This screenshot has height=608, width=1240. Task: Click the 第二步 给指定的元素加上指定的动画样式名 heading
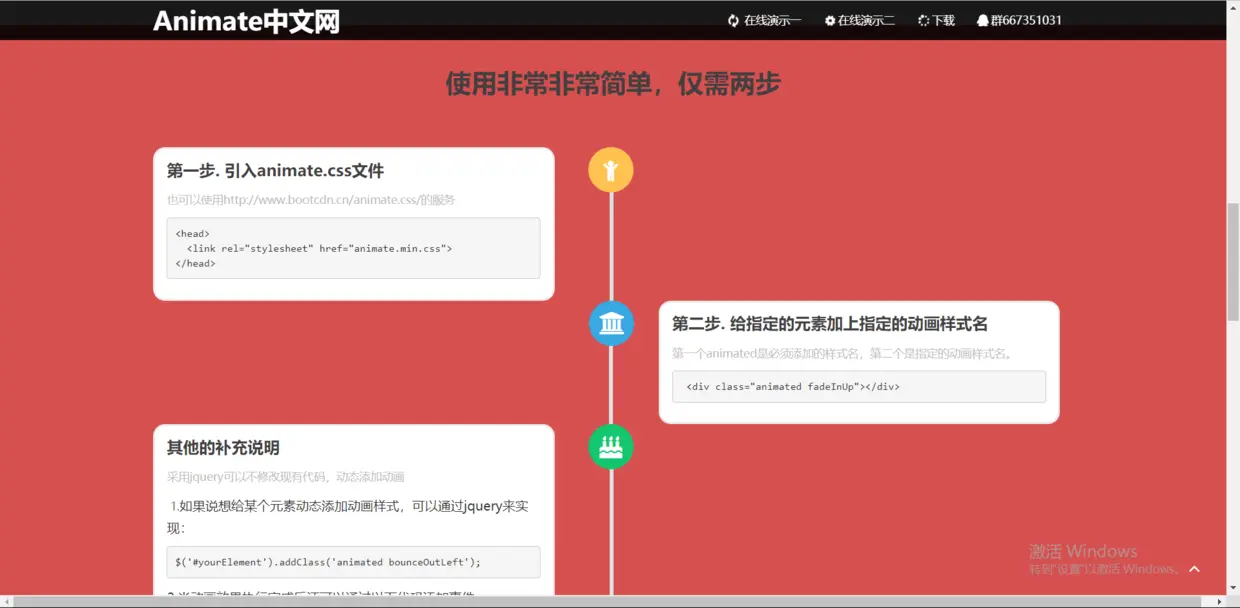[x=830, y=324]
